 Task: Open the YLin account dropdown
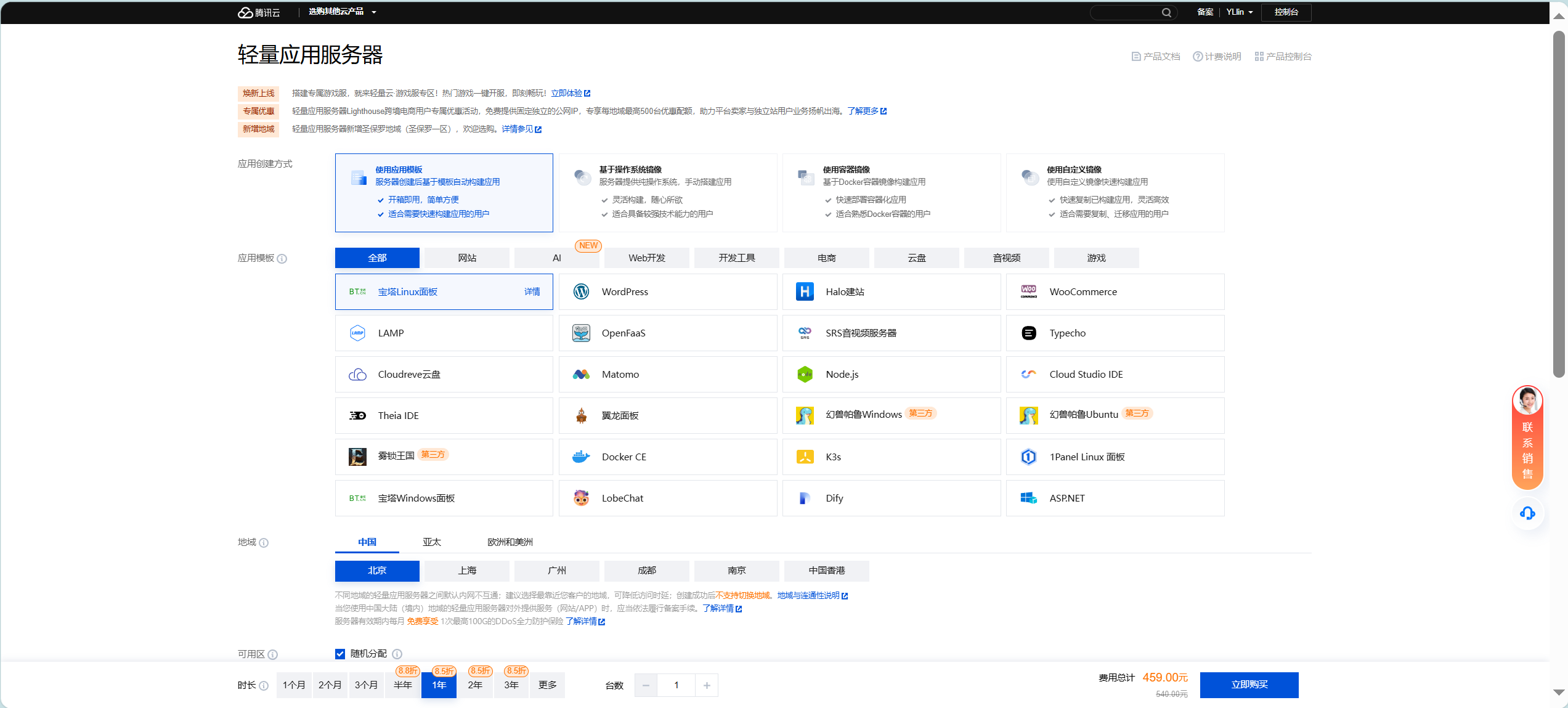(x=1239, y=12)
